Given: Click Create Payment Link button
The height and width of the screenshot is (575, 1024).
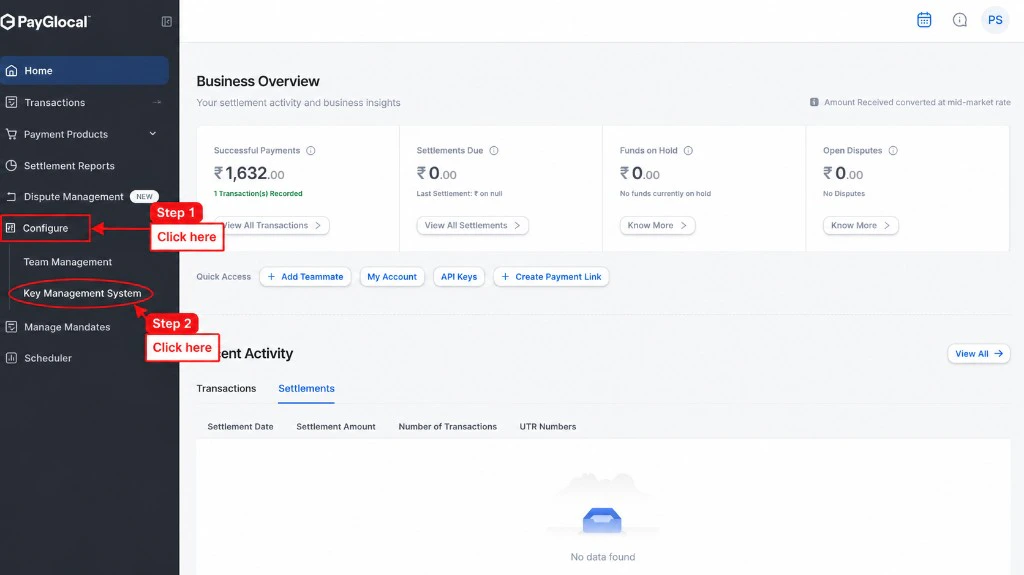Looking at the screenshot, I should coord(551,277).
